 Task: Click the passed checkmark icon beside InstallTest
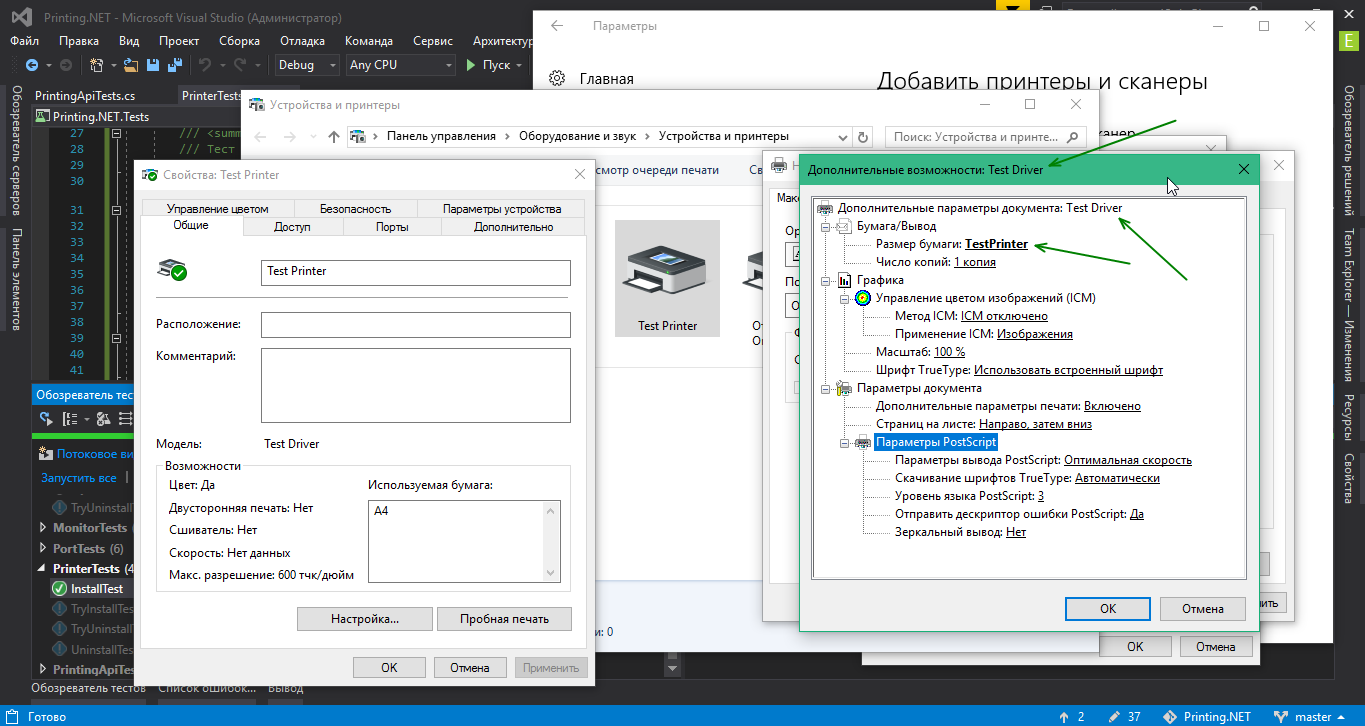(x=59, y=589)
